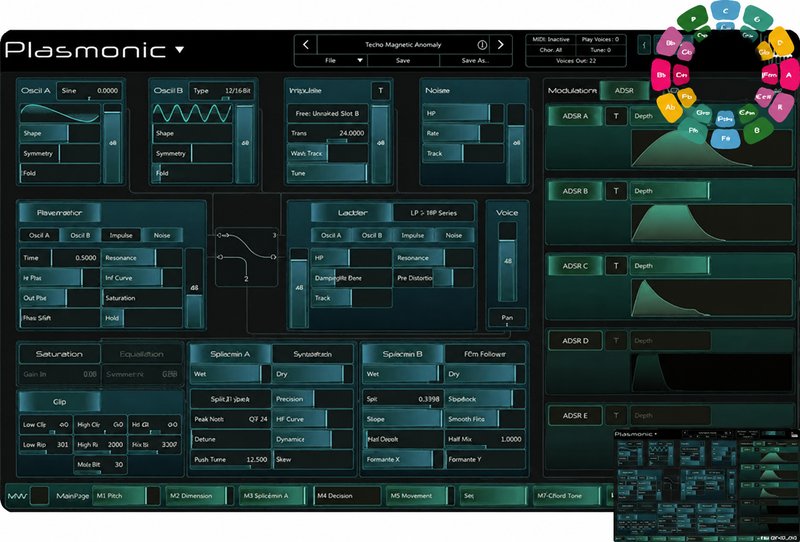Viewport: 800px width, 542px height.
Task: Click the Voice level fader
Action: click(x=507, y=261)
